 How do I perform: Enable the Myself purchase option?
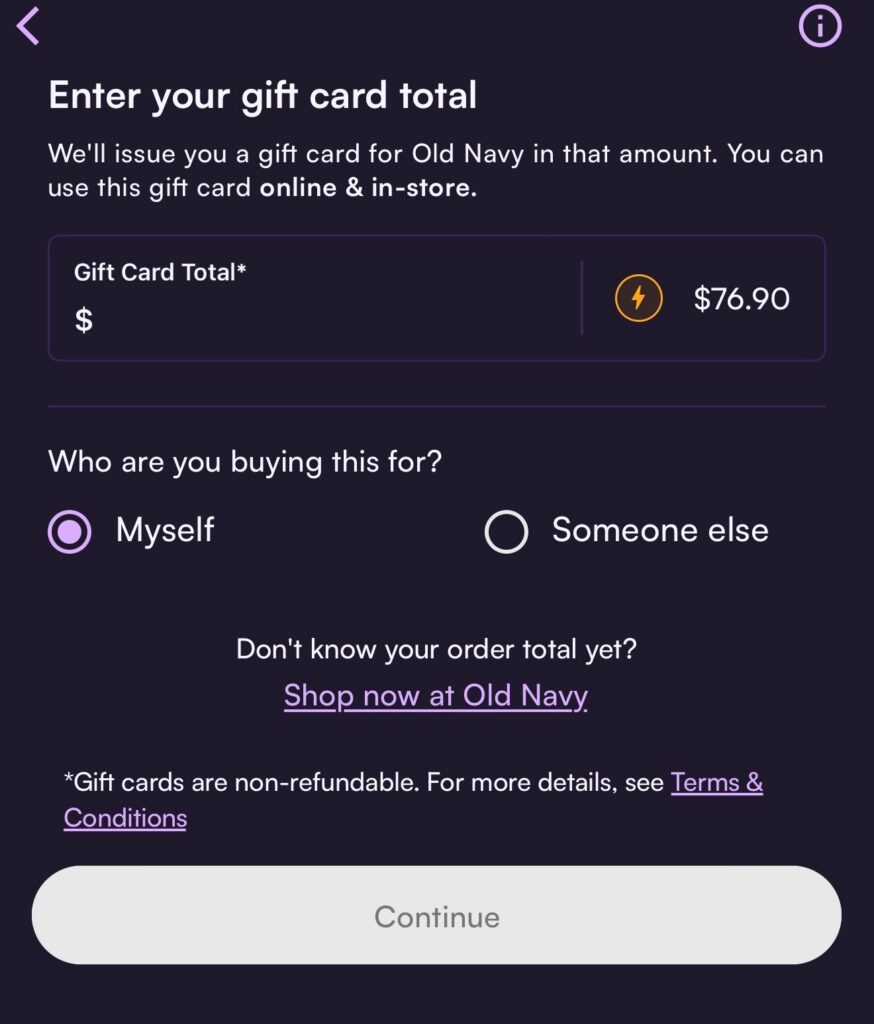pyautogui.click(x=70, y=531)
